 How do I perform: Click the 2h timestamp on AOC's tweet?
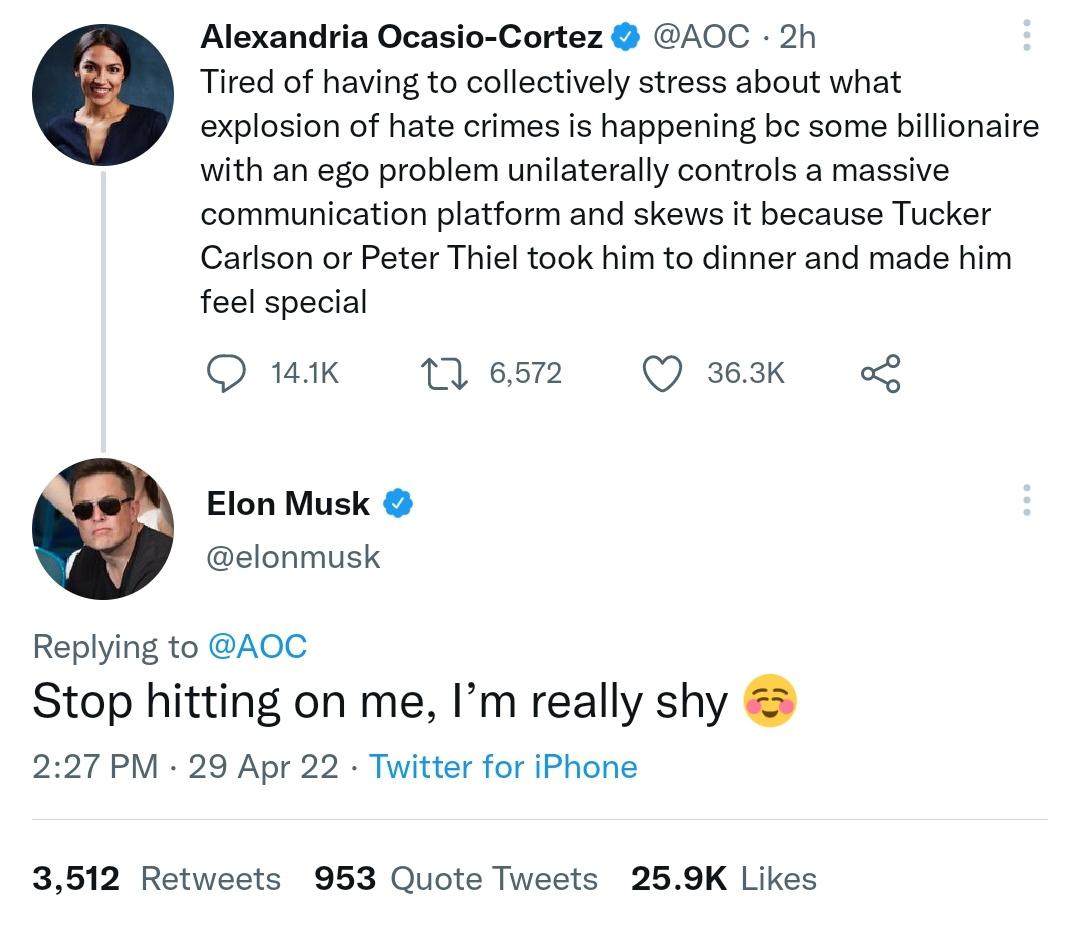797,37
